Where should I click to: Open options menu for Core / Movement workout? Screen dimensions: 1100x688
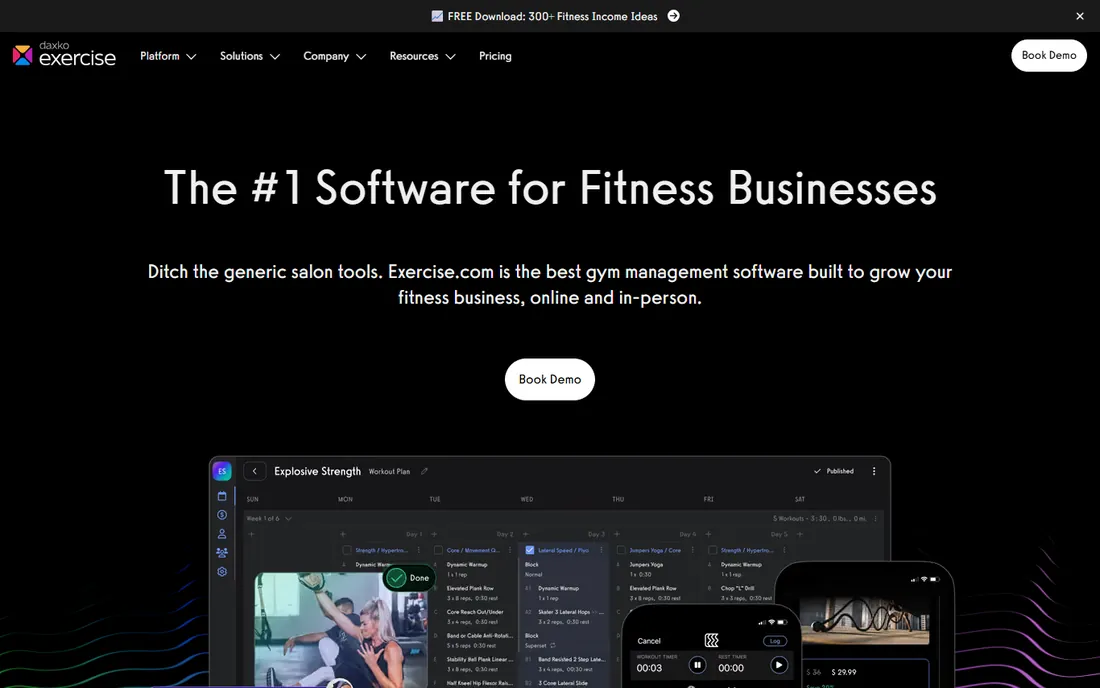510,551
